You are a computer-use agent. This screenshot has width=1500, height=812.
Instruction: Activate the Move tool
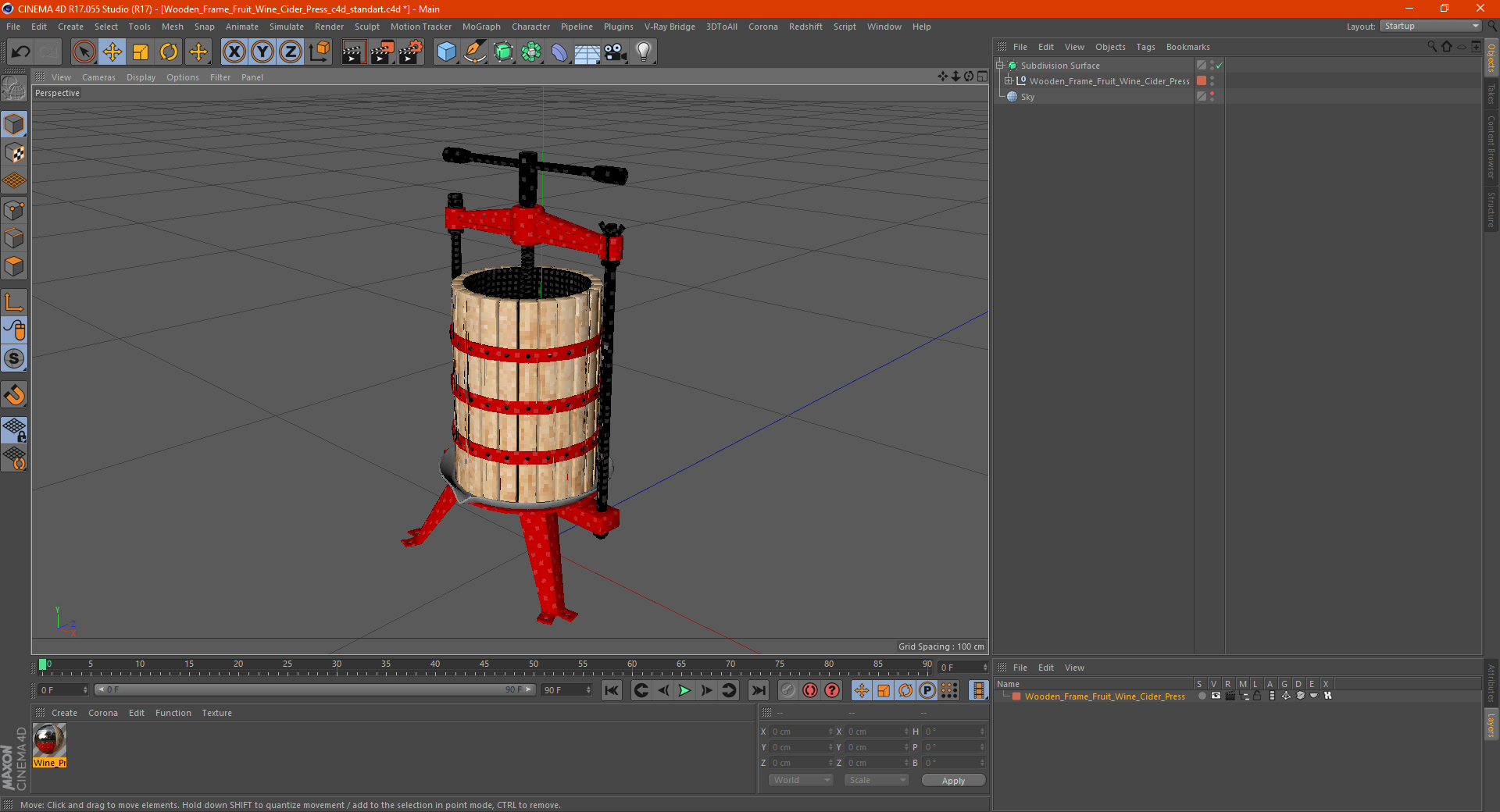tap(112, 52)
